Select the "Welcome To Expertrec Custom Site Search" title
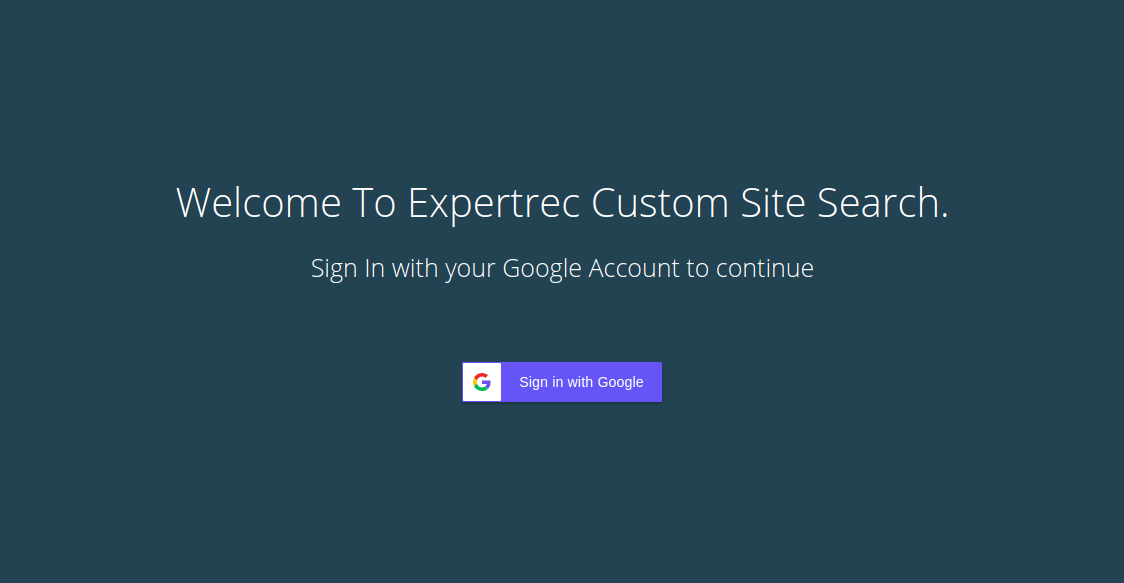Screen dimensions: 1124x583 (562, 203)
